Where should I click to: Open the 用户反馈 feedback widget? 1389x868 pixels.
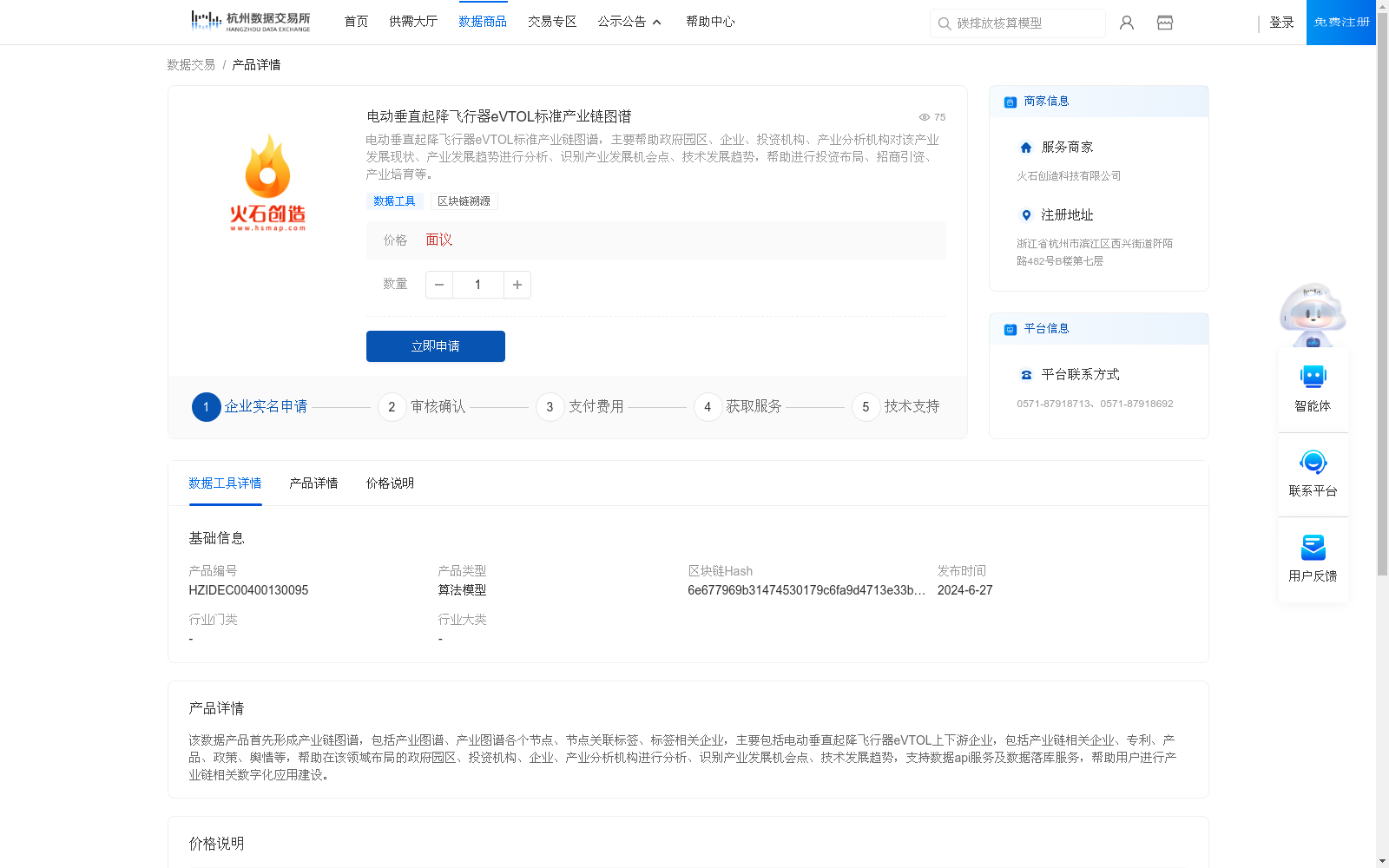1313,559
